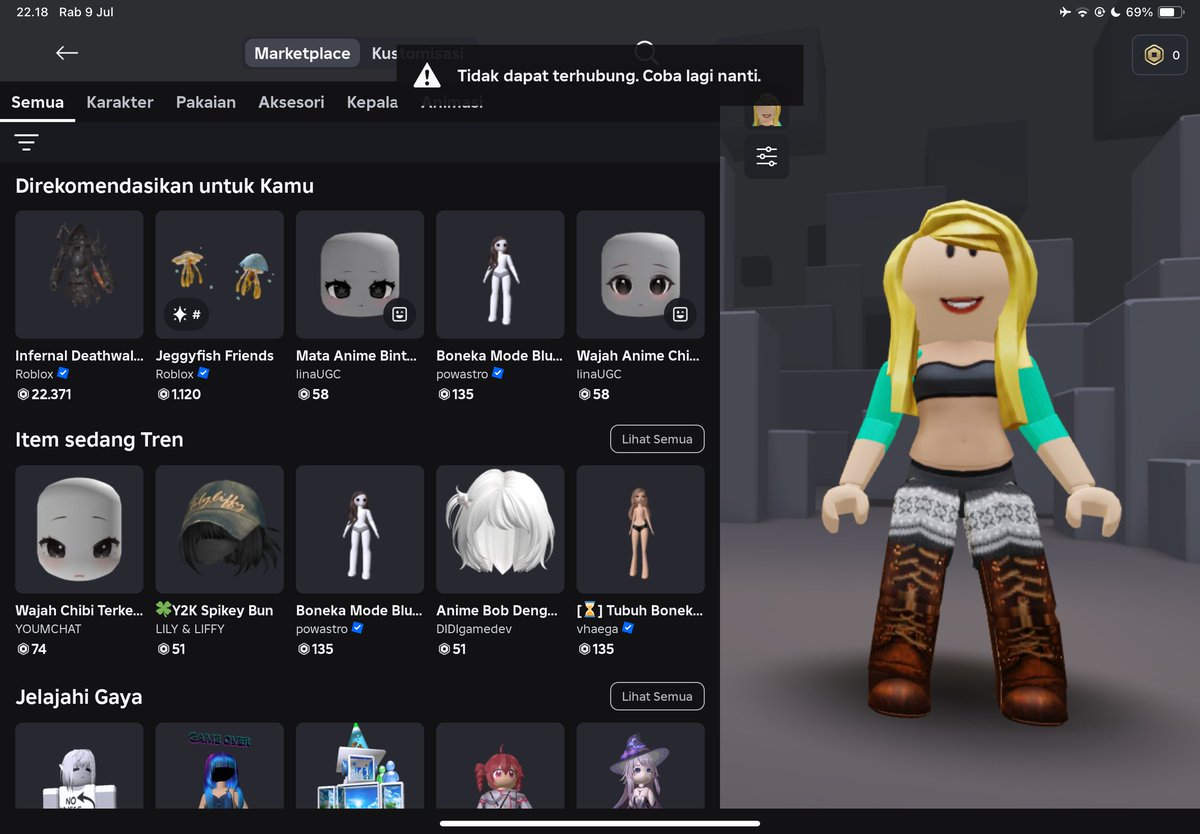Open the blue blocks style thumbnail

point(360,766)
